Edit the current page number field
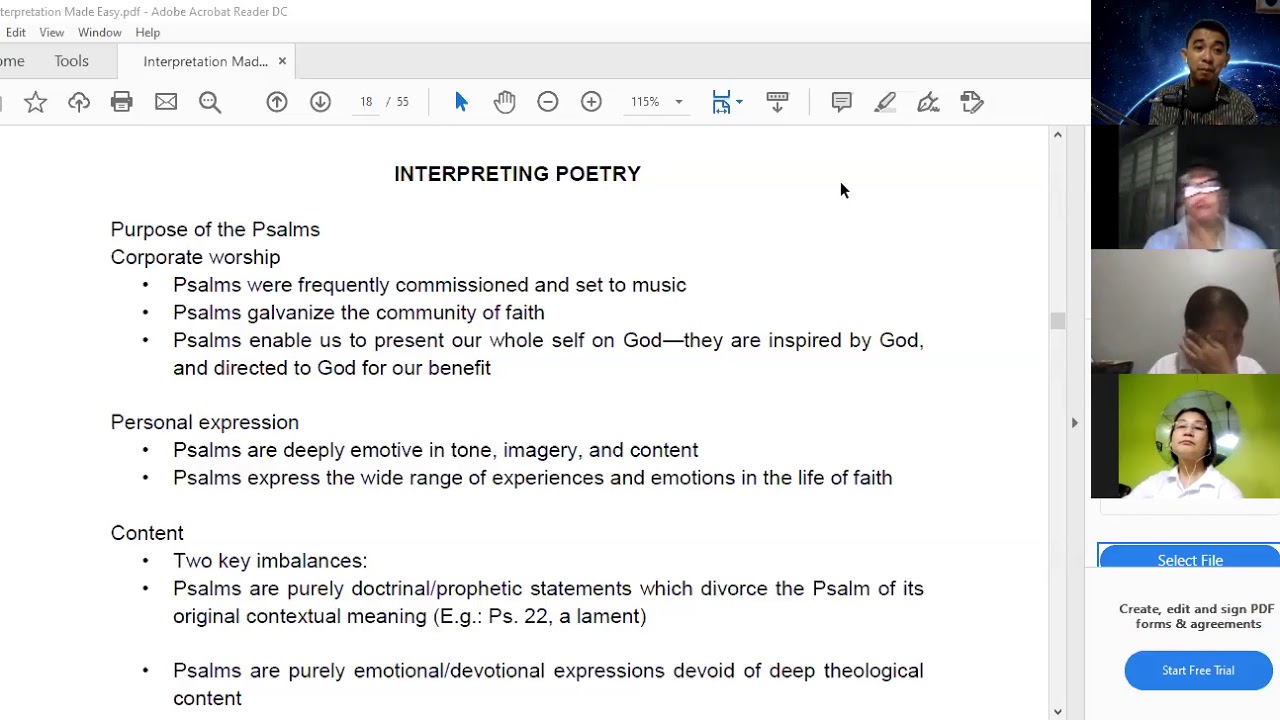The image size is (1280, 720). [366, 102]
